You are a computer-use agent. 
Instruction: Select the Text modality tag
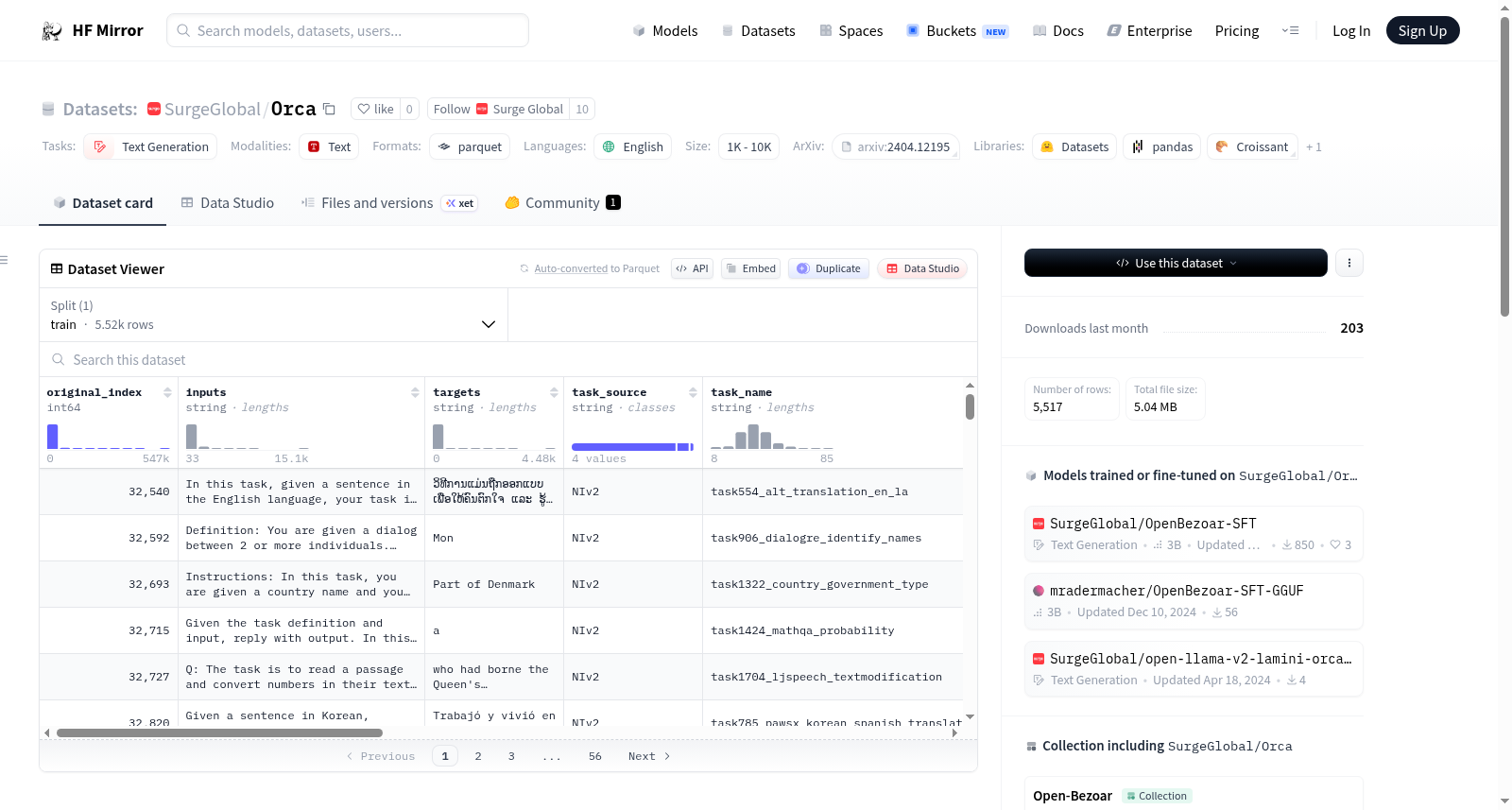coord(329,146)
